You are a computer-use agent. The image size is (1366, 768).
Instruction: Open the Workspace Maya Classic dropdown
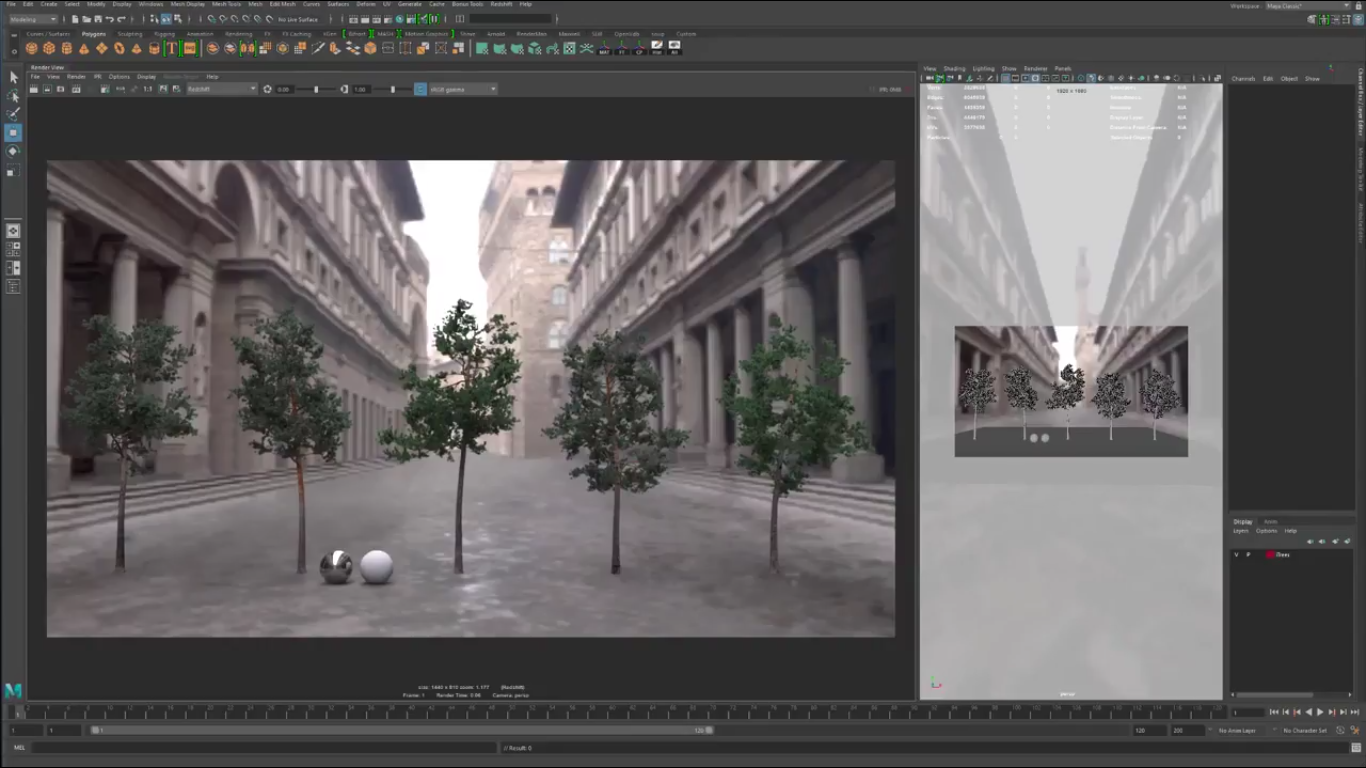pos(1308,6)
